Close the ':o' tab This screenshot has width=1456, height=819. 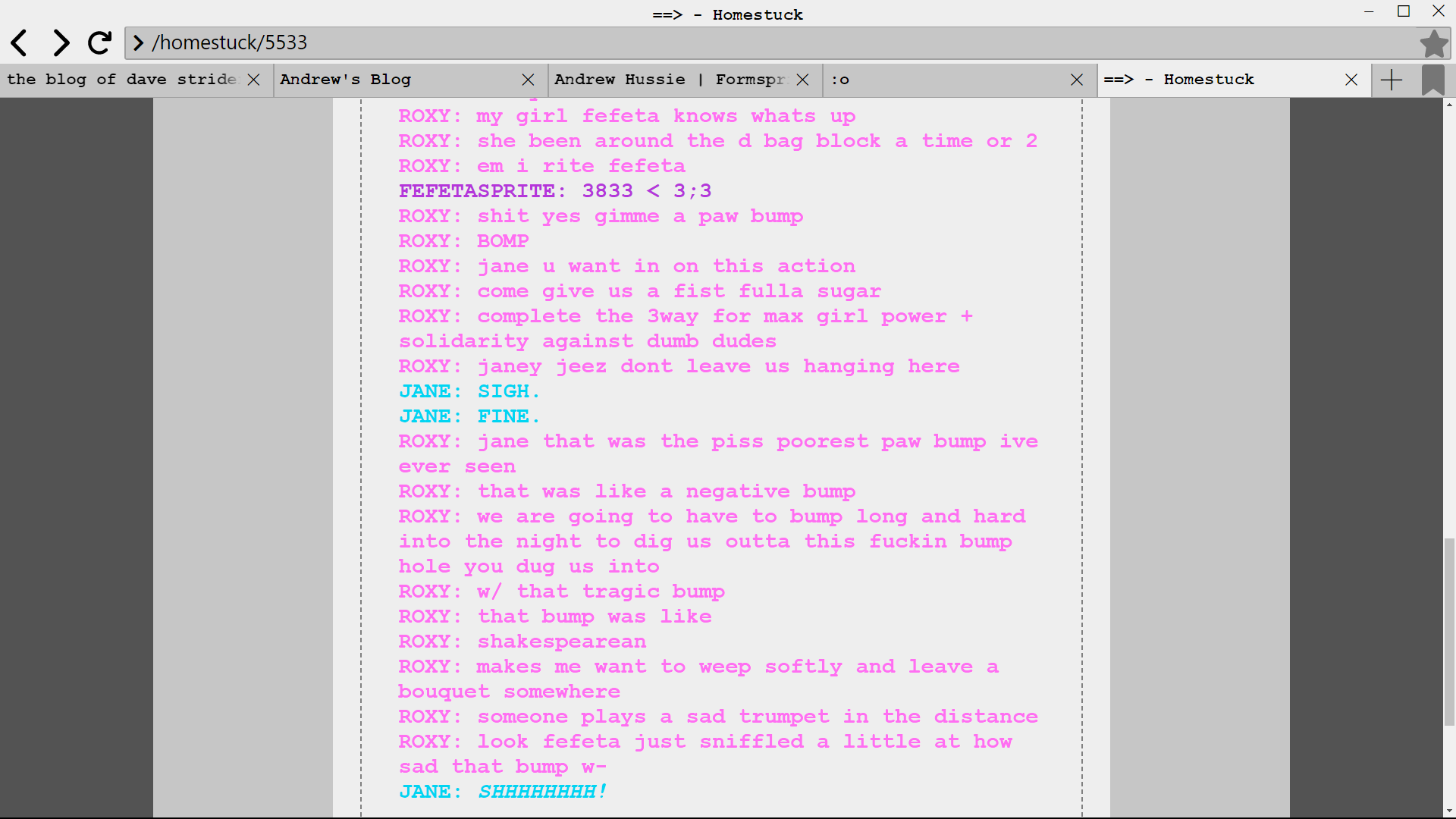pyautogui.click(x=1077, y=80)
